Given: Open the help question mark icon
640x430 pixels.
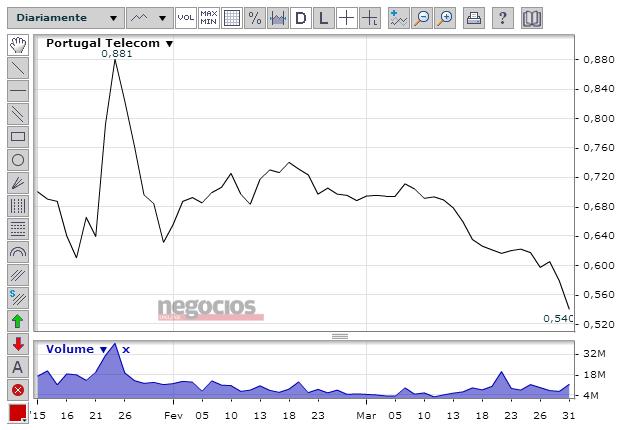Looking at the screenshot, I should (x=503, y=18).
